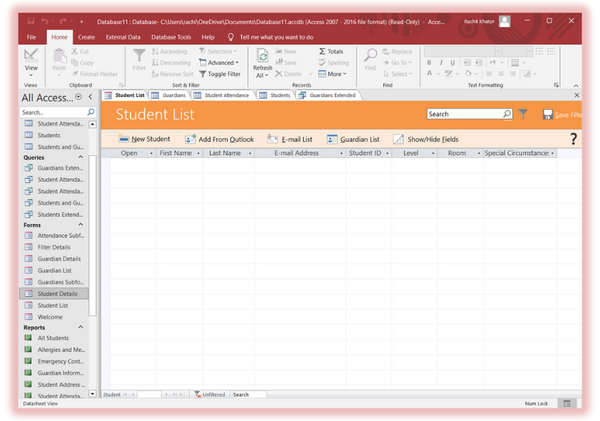Toggle the filter with Toggle Filter
This screenshot has width=600, height=421.
tap(220, 74)
